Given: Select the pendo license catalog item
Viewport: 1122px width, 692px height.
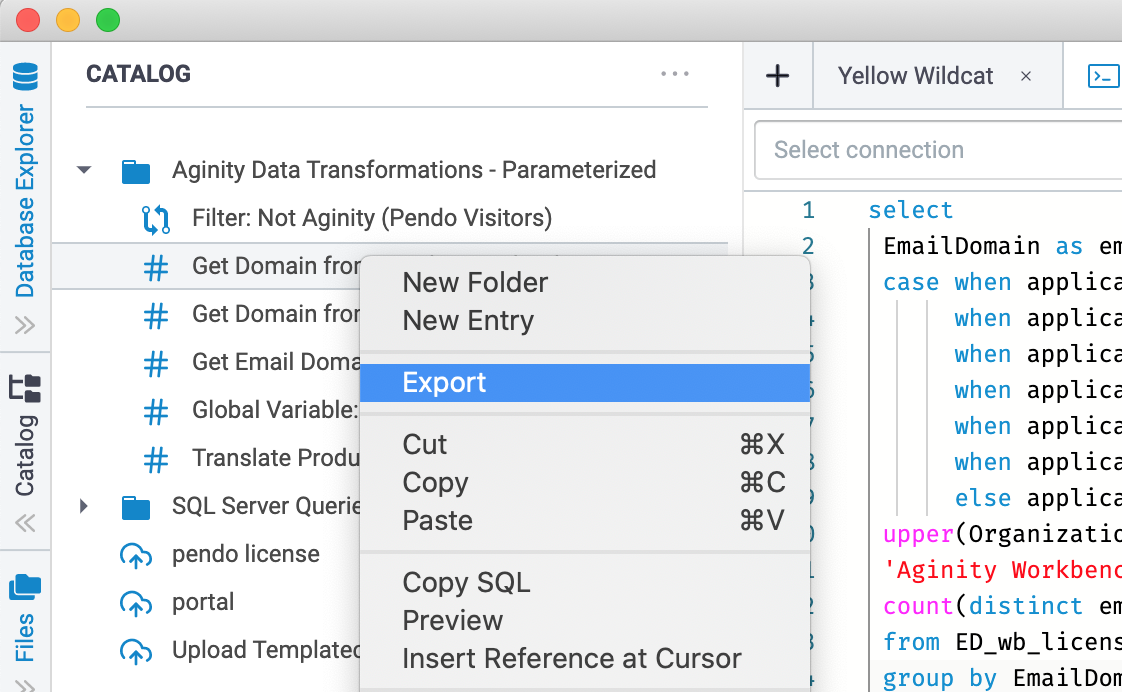Looking at the screenshot, I should (x=245, y=554).
